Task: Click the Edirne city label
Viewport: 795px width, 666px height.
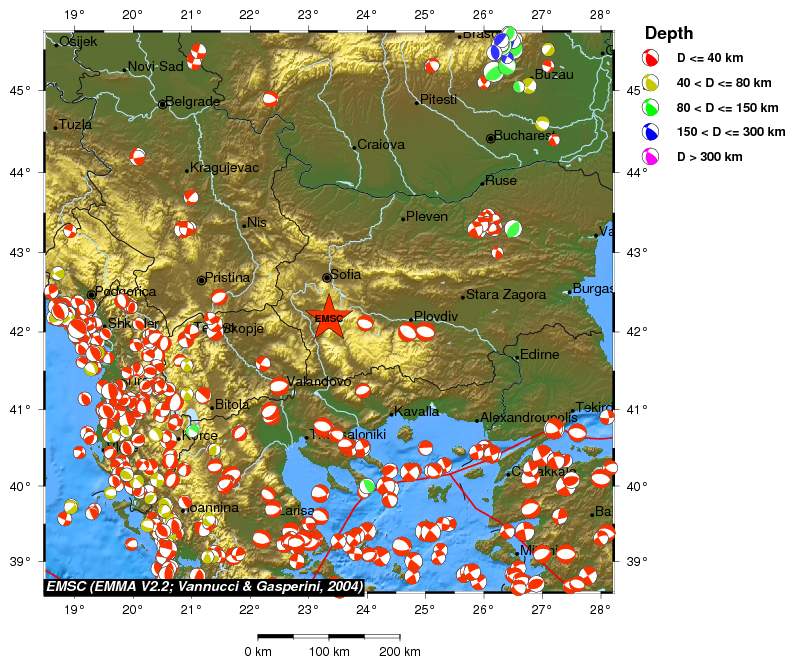Action: coord(539,354)
